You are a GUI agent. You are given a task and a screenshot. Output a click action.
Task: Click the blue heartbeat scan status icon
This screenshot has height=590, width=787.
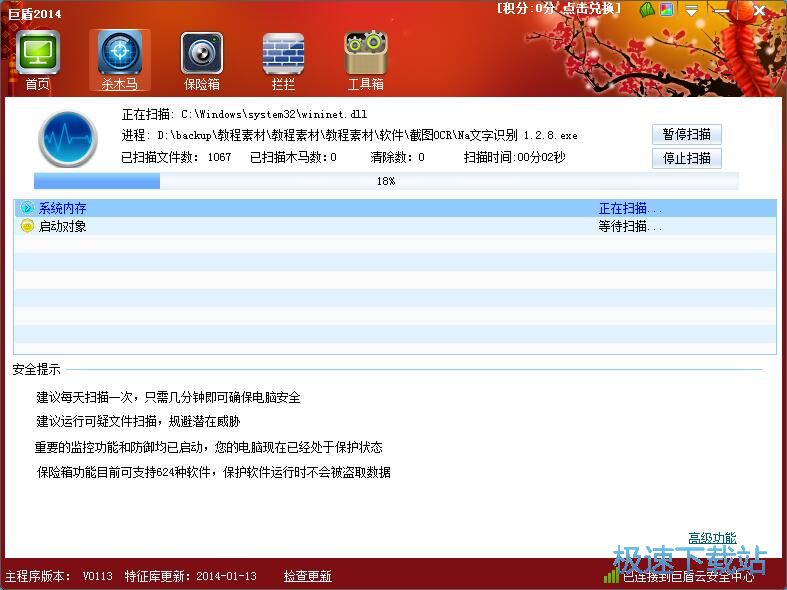68,138
